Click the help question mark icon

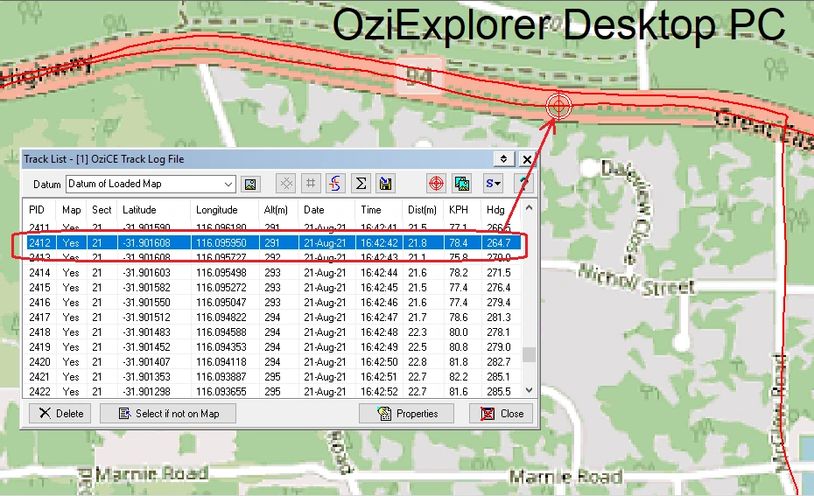523,183
